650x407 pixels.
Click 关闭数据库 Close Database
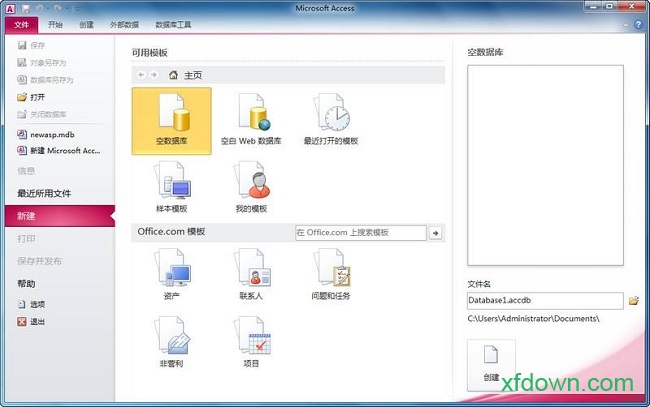41,114
